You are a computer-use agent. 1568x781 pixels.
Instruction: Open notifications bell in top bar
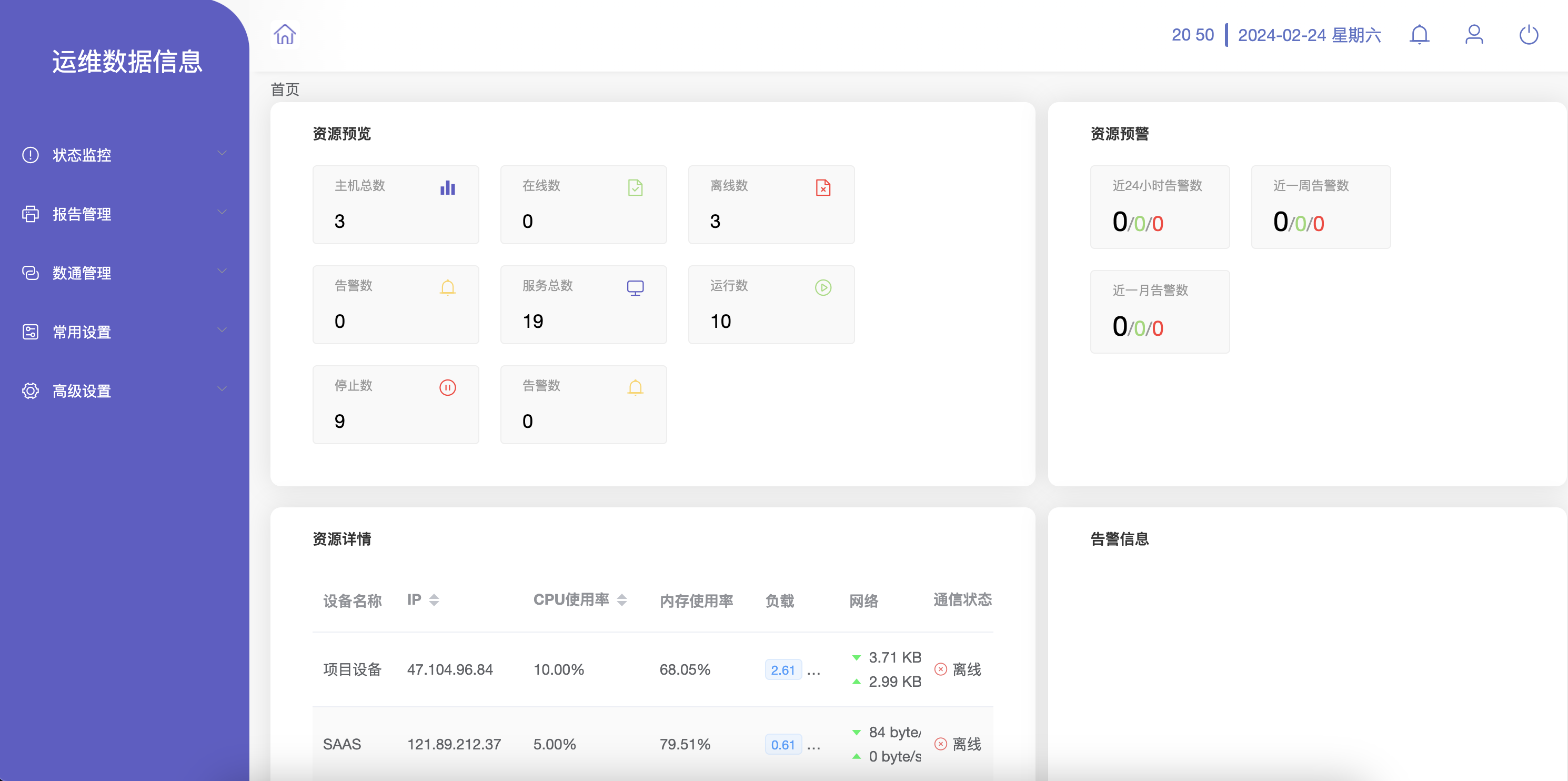pyautogui.click(x=1419, y=35)
